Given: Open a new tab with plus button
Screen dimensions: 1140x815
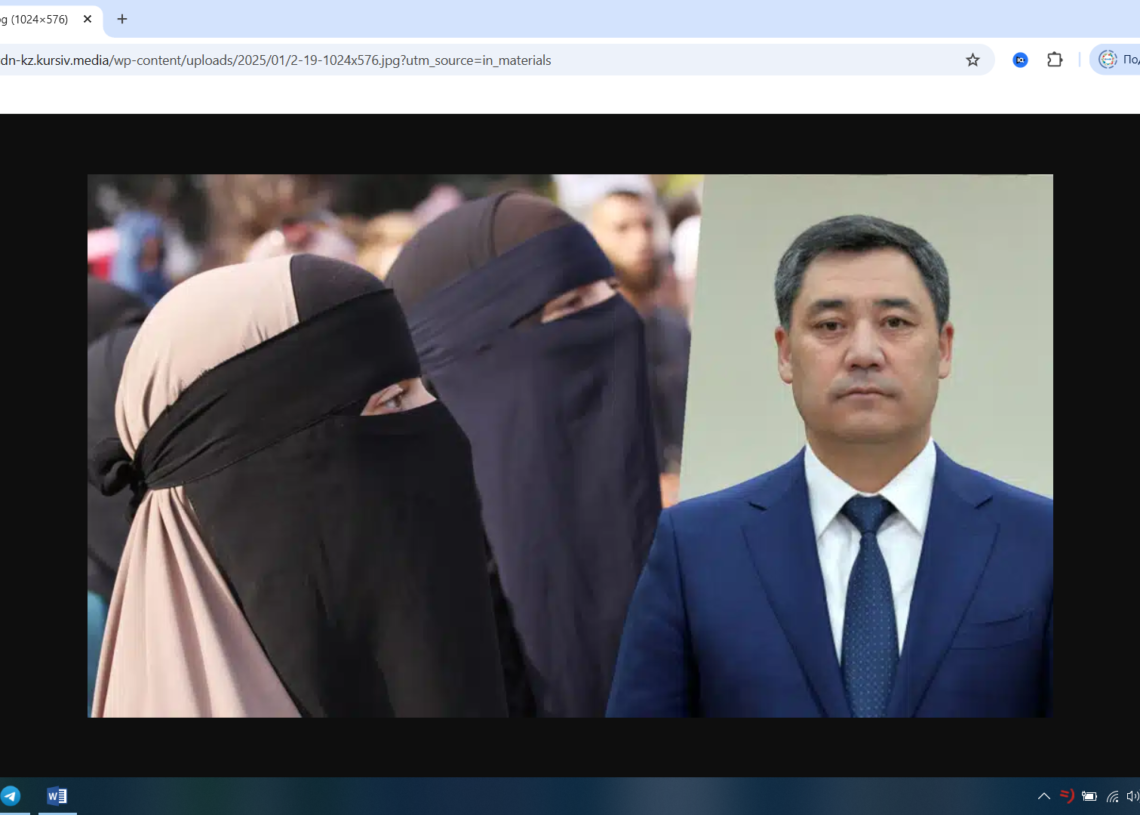Looking at the screenshot, I should click(x=122, y=19).
